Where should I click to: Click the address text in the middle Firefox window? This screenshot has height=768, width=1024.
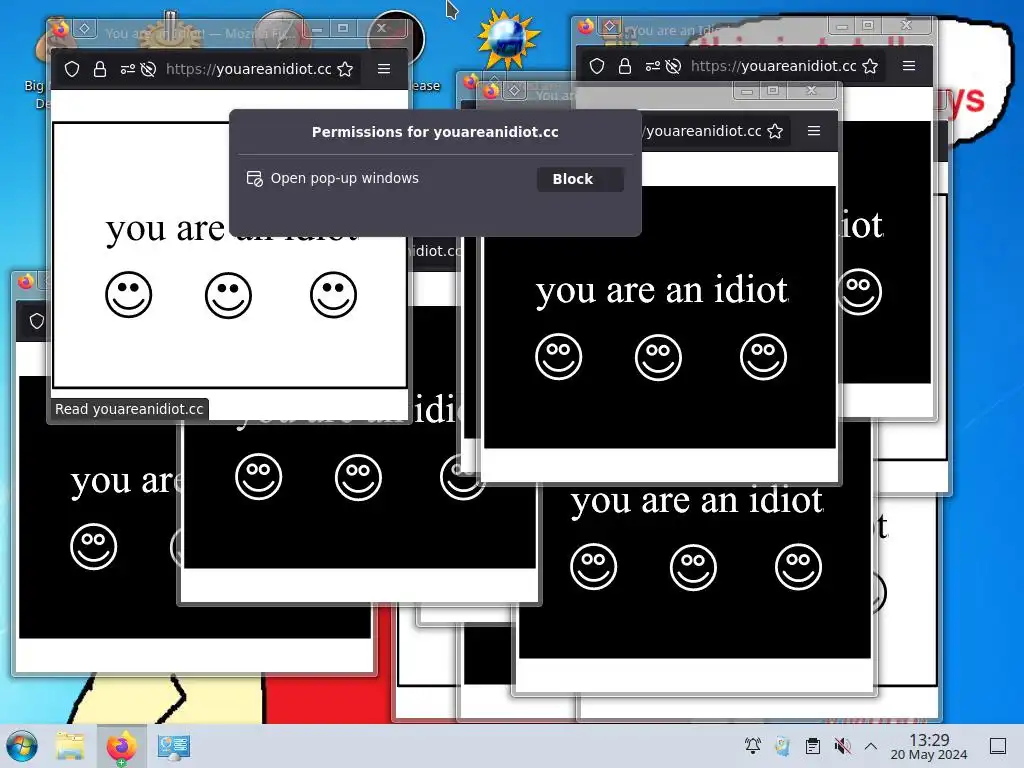click(702, 131)
